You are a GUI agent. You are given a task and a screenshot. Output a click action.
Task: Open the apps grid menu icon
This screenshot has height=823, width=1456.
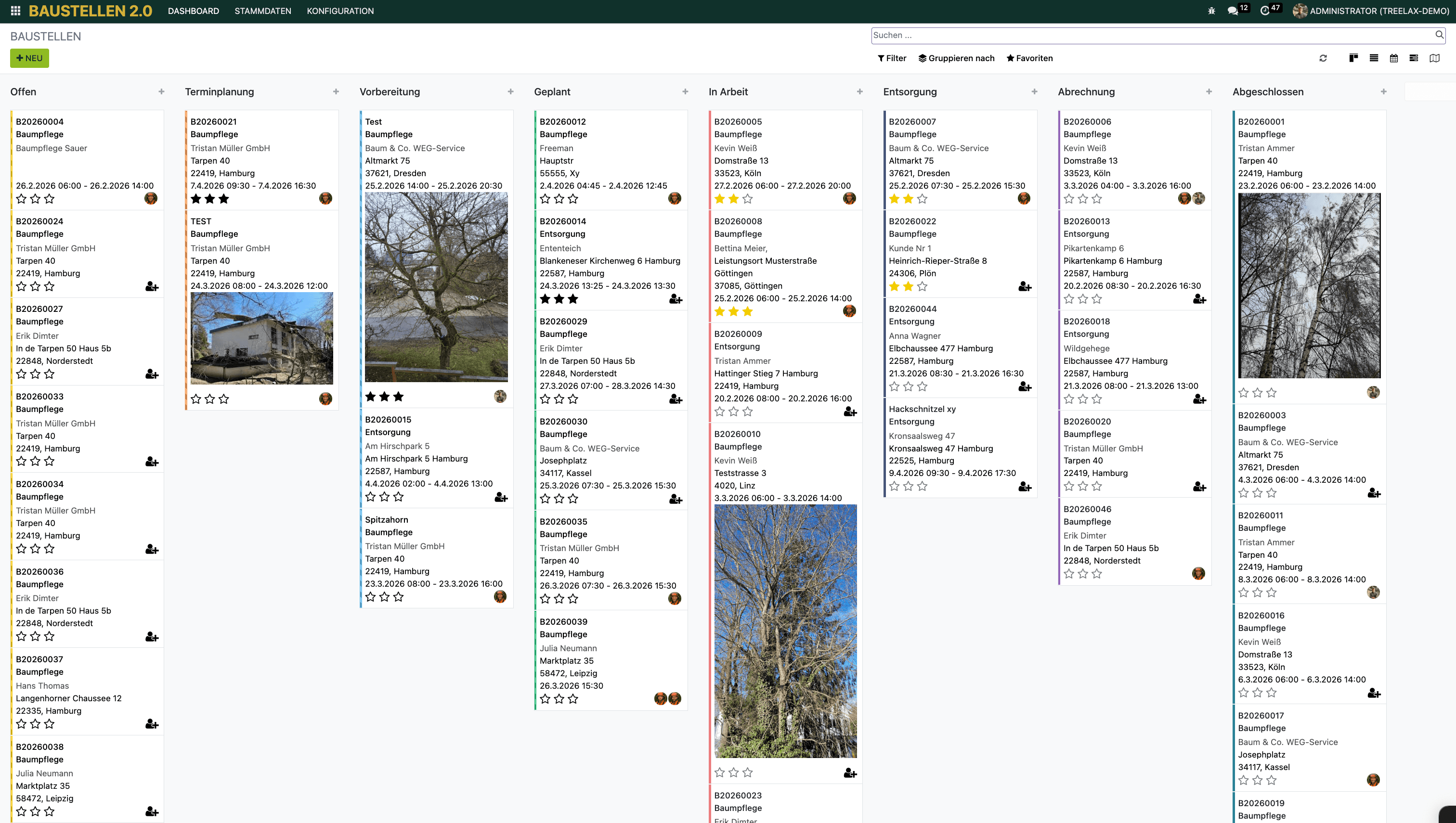(x=15, y=11)
